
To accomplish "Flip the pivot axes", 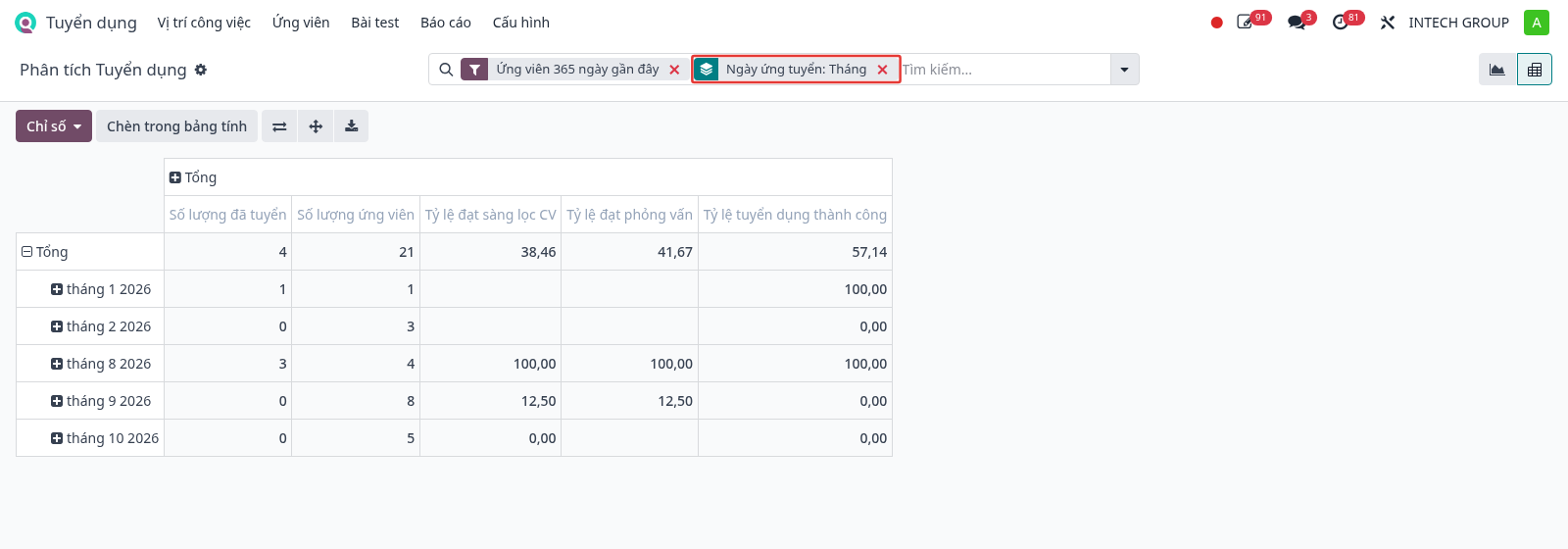I will (x=279, y=126).
